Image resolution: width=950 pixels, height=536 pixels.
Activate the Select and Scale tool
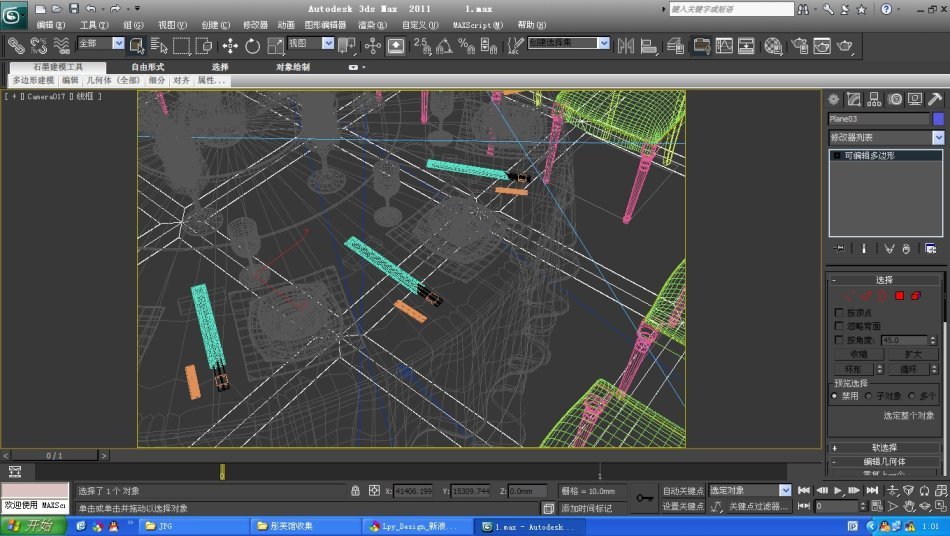[x=276, y=45]
